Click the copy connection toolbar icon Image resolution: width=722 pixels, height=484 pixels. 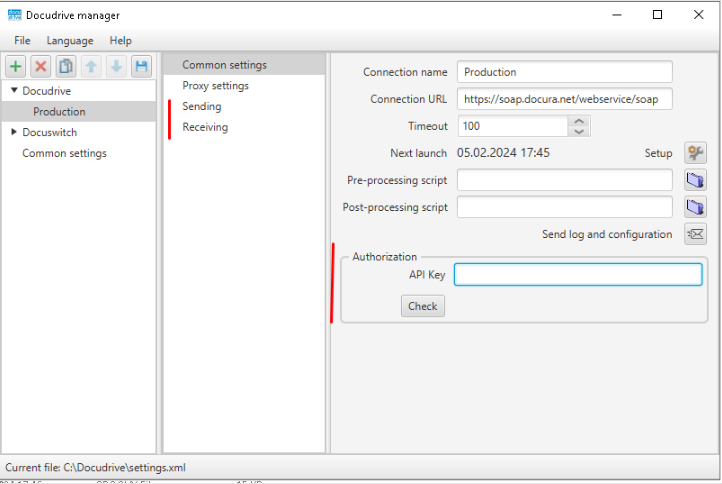pos(66,66)
